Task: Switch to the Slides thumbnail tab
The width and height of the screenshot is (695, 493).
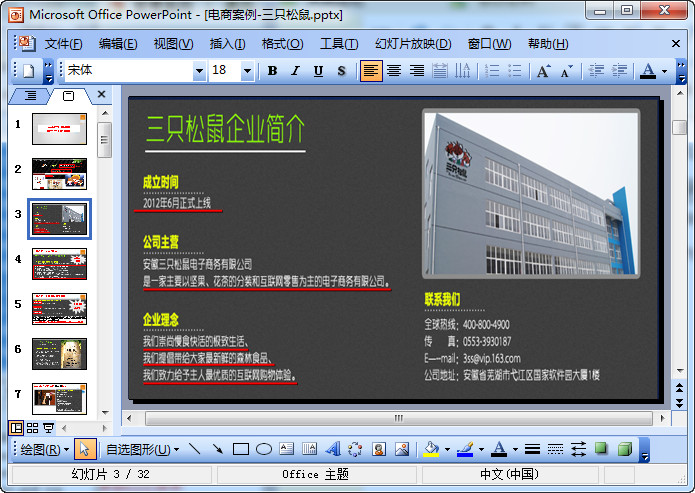Action: (68, 96)
